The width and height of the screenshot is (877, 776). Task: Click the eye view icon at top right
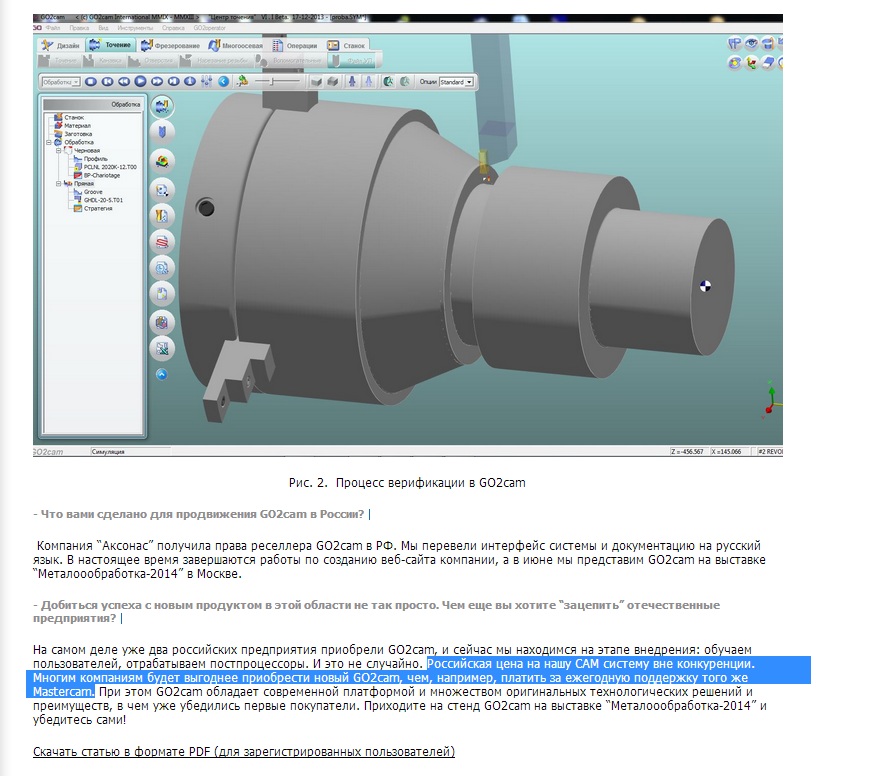tap(752, 43)
